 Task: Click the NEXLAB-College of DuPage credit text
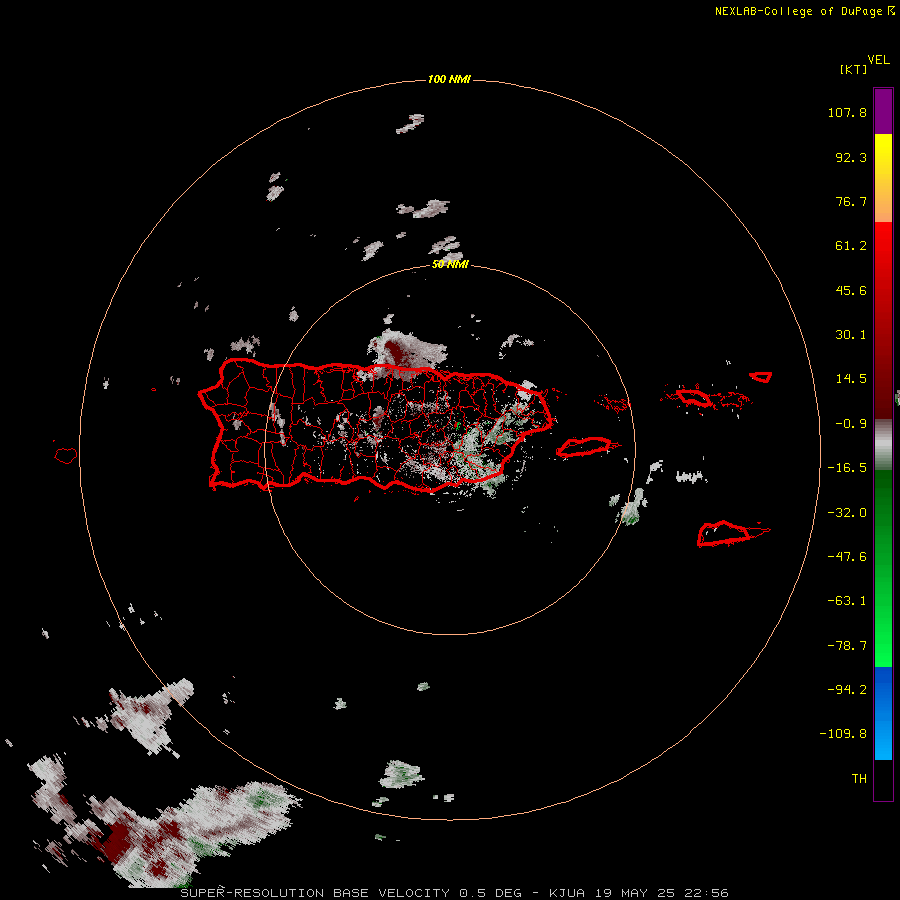pos(805,11)
